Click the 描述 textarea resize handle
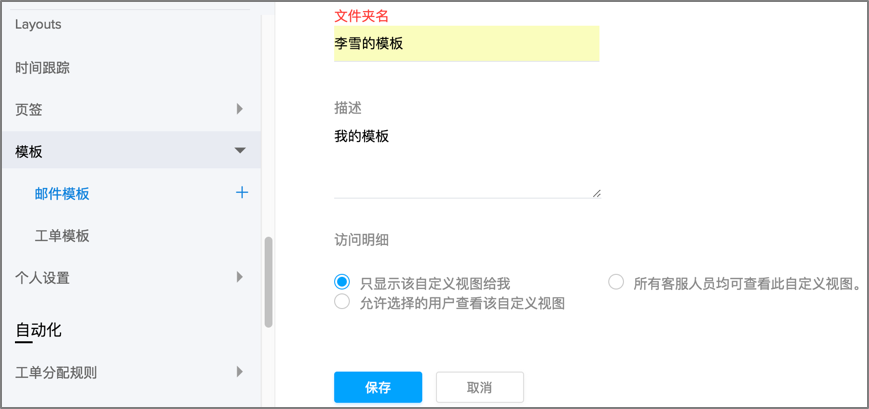The height and width of the screenshot is (409, 869). [x=596, y=193]
